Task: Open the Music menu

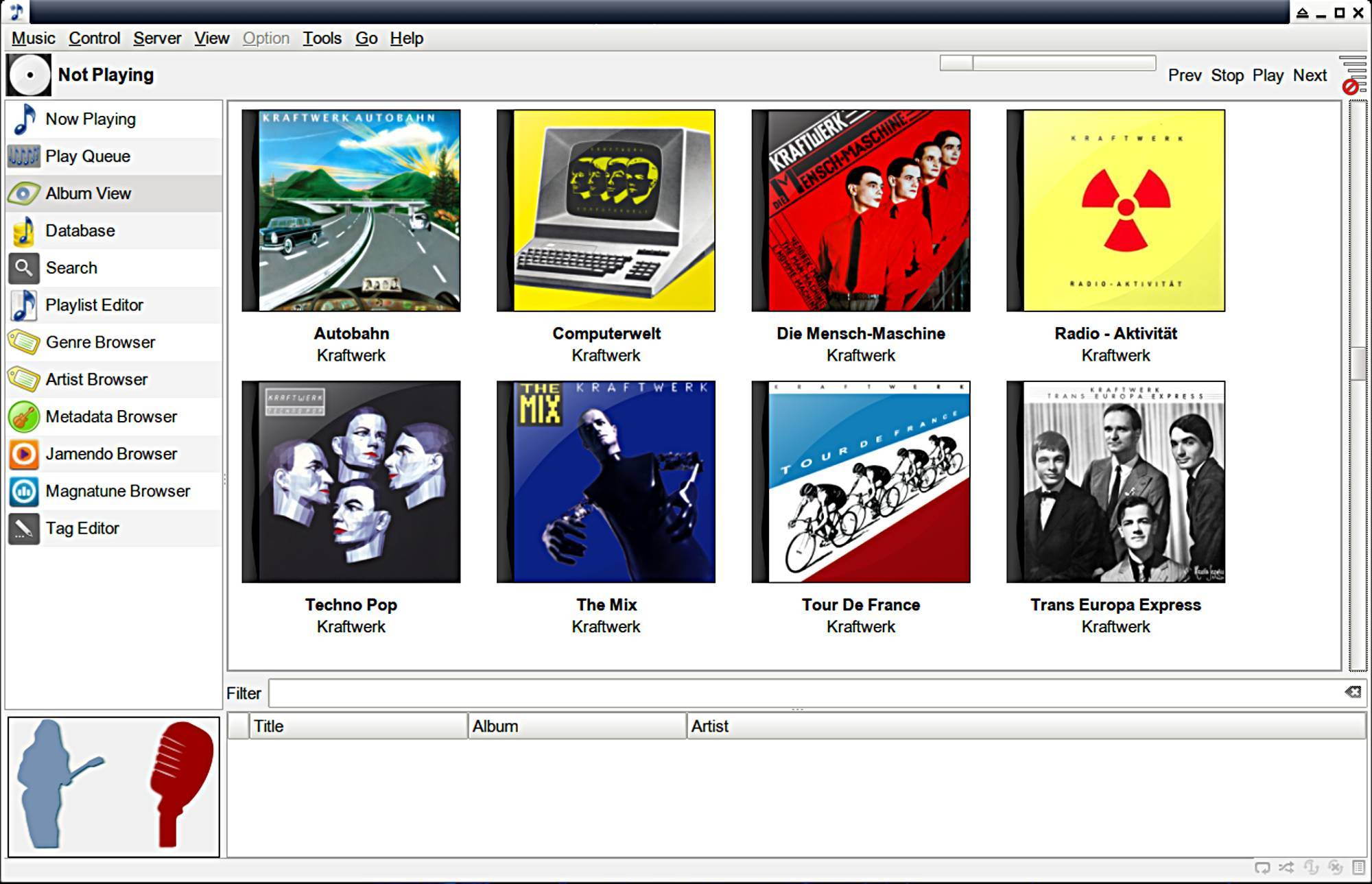Action: tap(33, 38)
